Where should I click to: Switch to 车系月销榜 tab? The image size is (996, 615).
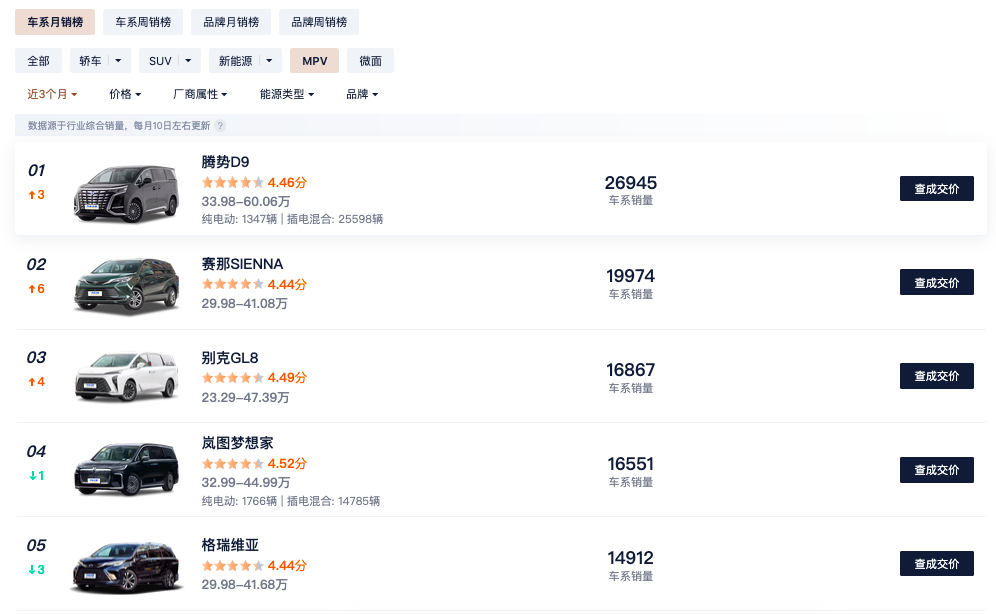(55, 22)
